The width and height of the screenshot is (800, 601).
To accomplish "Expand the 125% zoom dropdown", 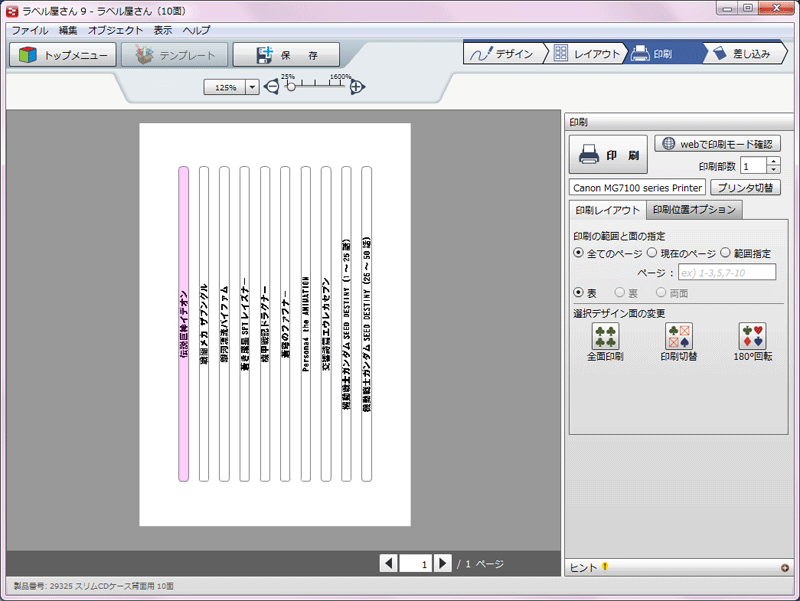I will click(252, 87).
